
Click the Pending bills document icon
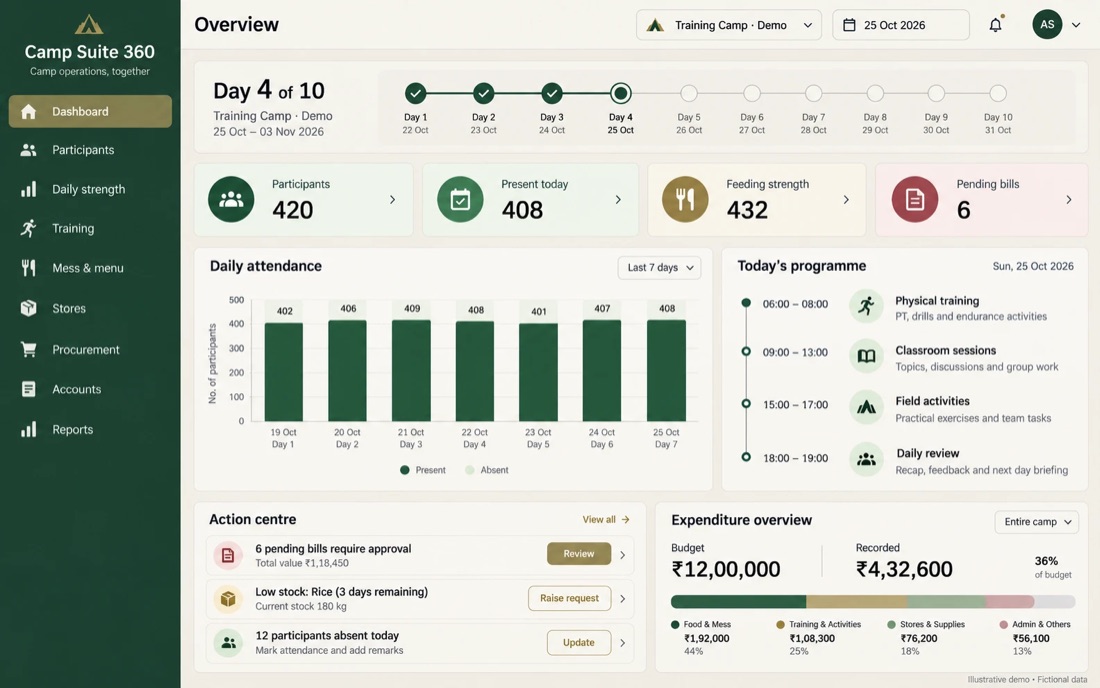[915, 200]
